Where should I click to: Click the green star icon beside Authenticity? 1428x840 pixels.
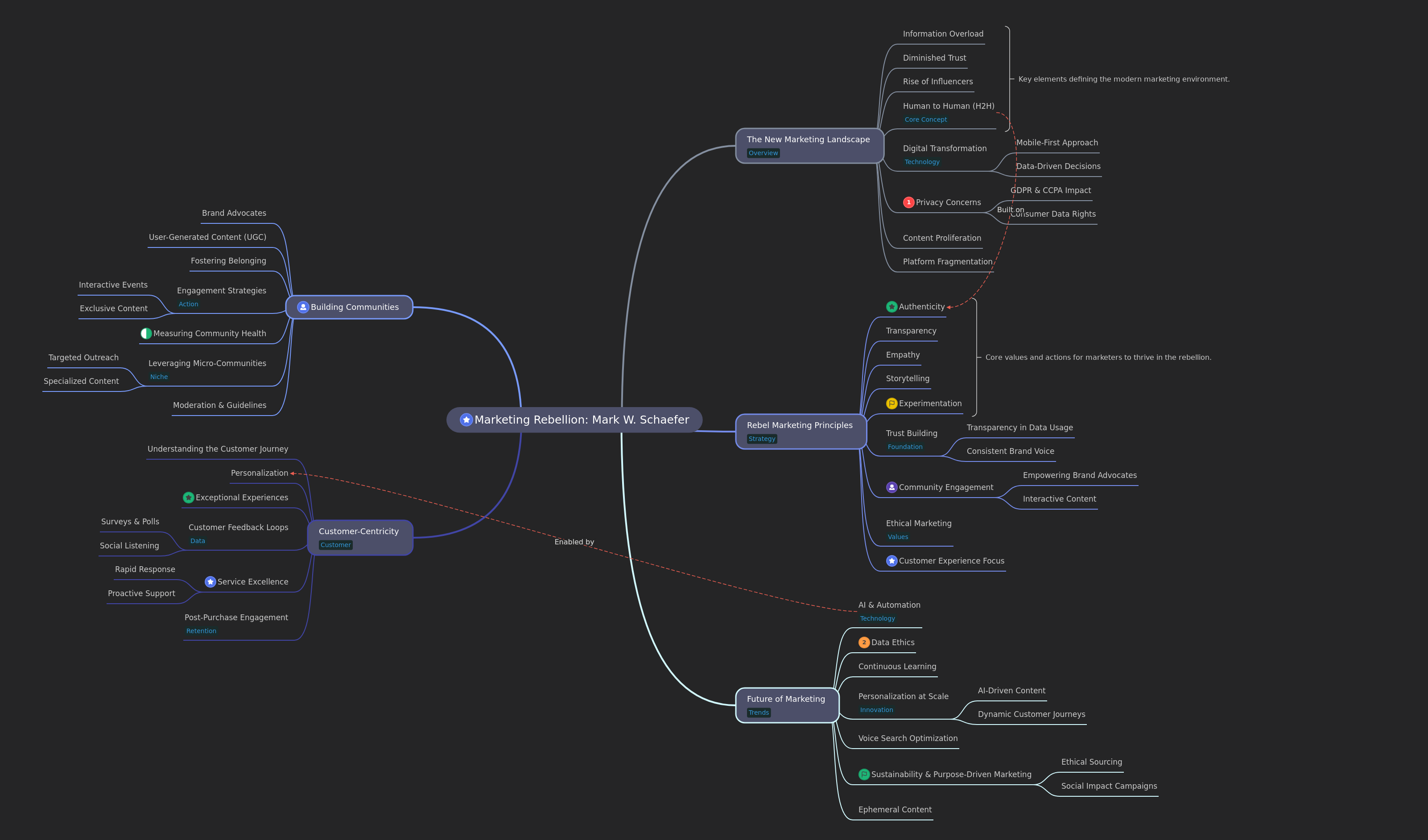pos(891,306)
